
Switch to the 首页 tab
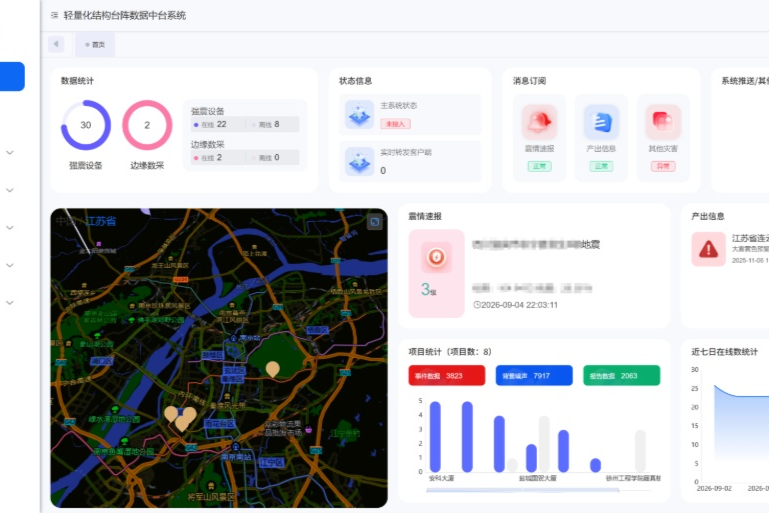coord(95,45)
